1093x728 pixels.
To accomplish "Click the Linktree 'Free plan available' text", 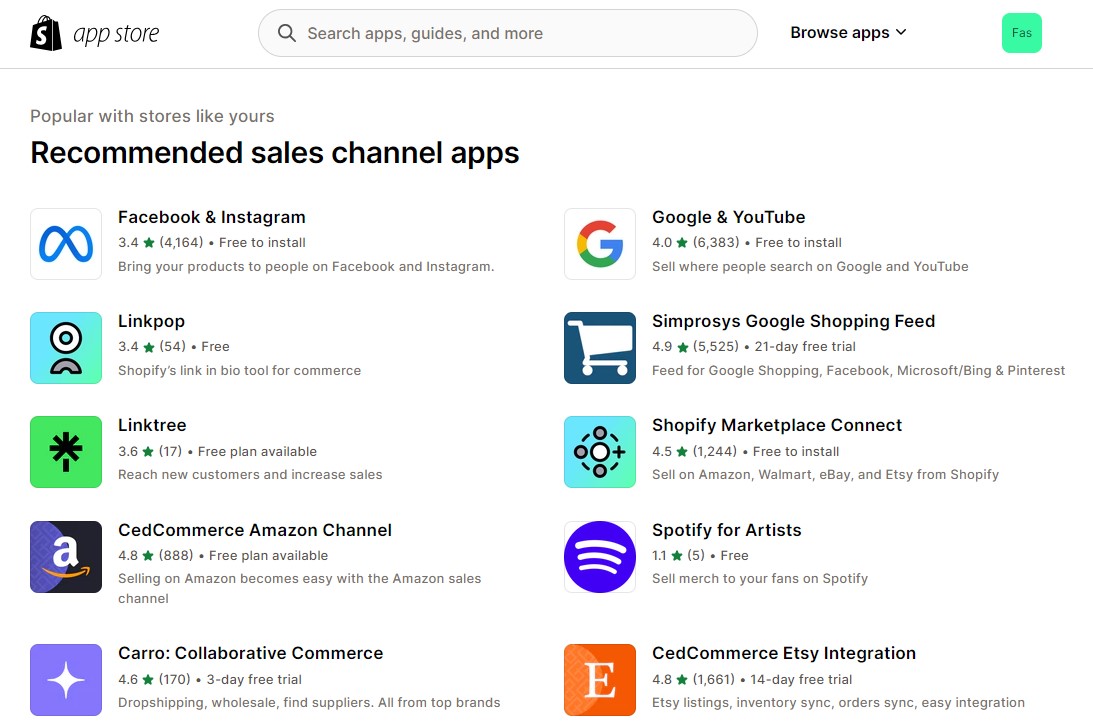I will (x=257, y=451).
